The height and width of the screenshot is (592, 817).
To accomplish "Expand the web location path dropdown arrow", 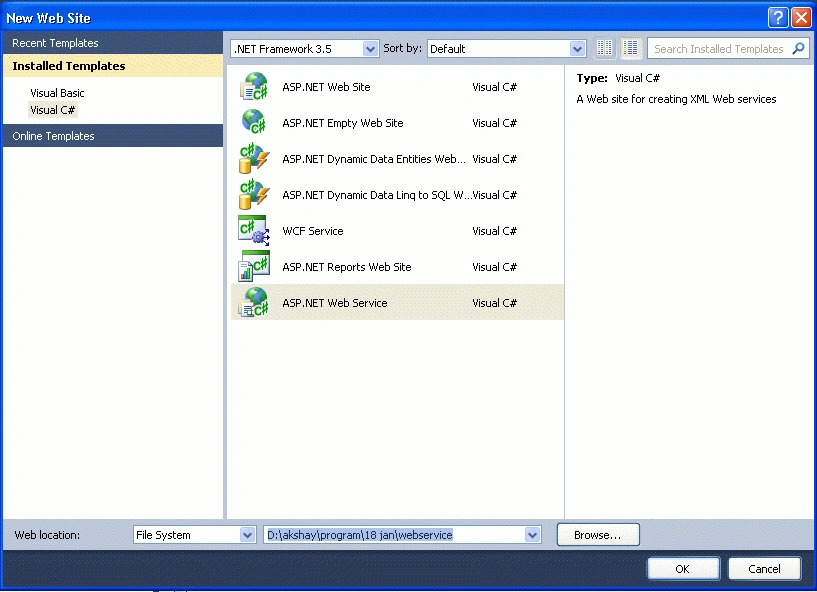I will point(532,535).
